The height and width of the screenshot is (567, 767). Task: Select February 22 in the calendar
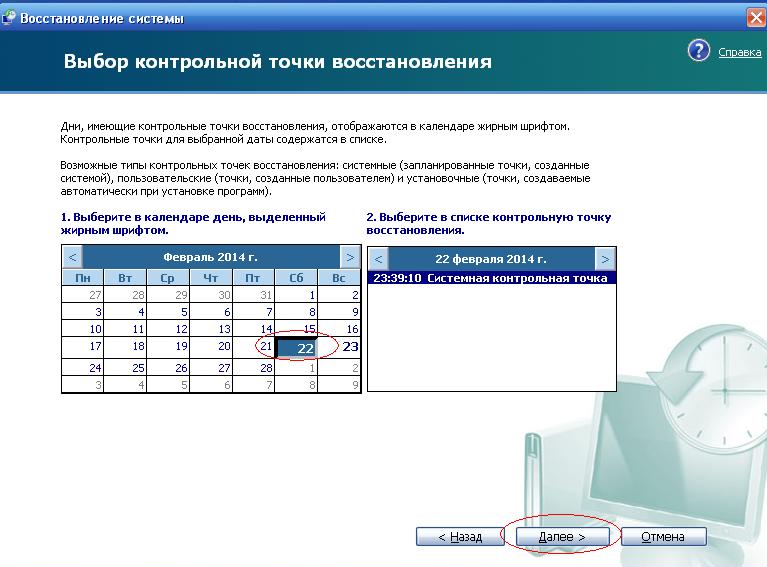[296, 348]
